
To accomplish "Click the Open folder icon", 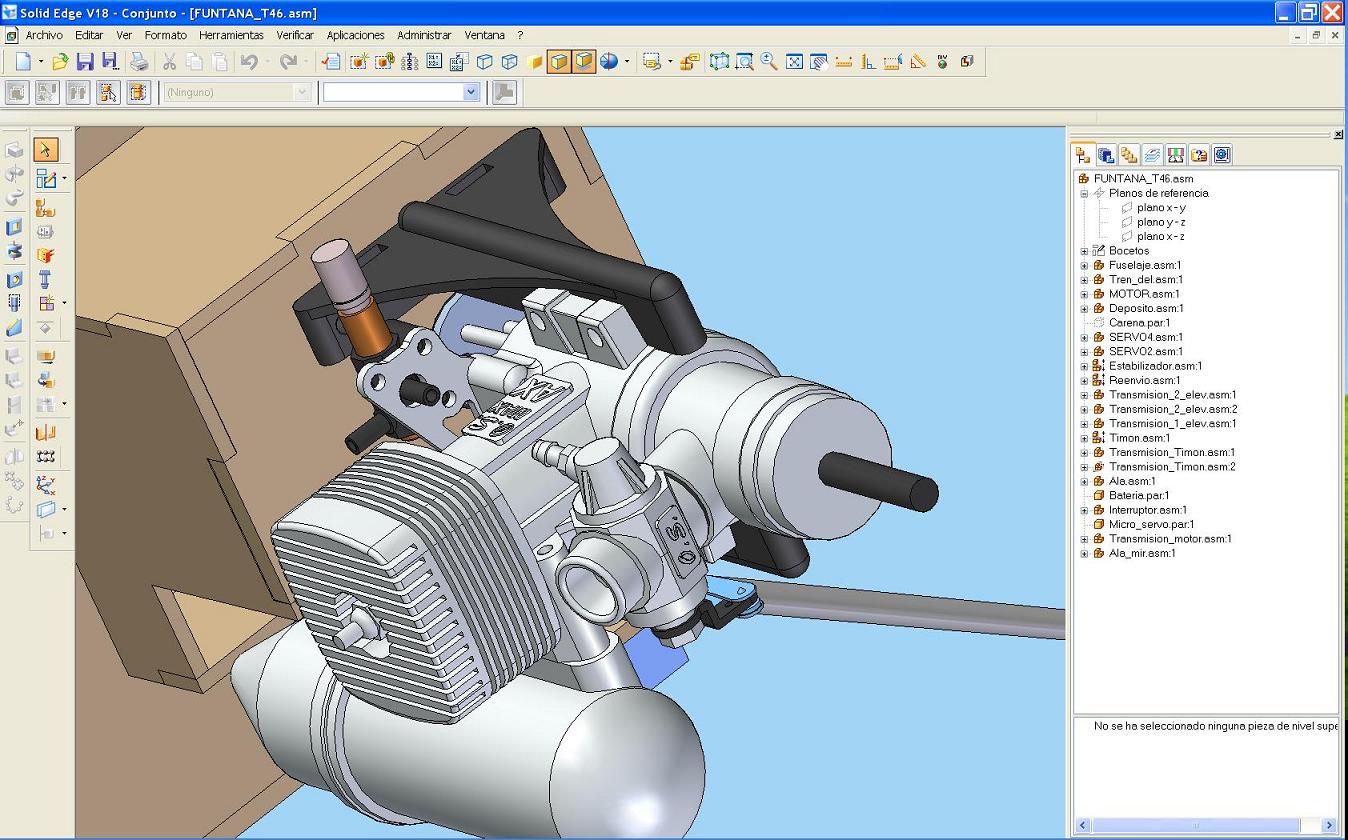I will click(60, 62).
